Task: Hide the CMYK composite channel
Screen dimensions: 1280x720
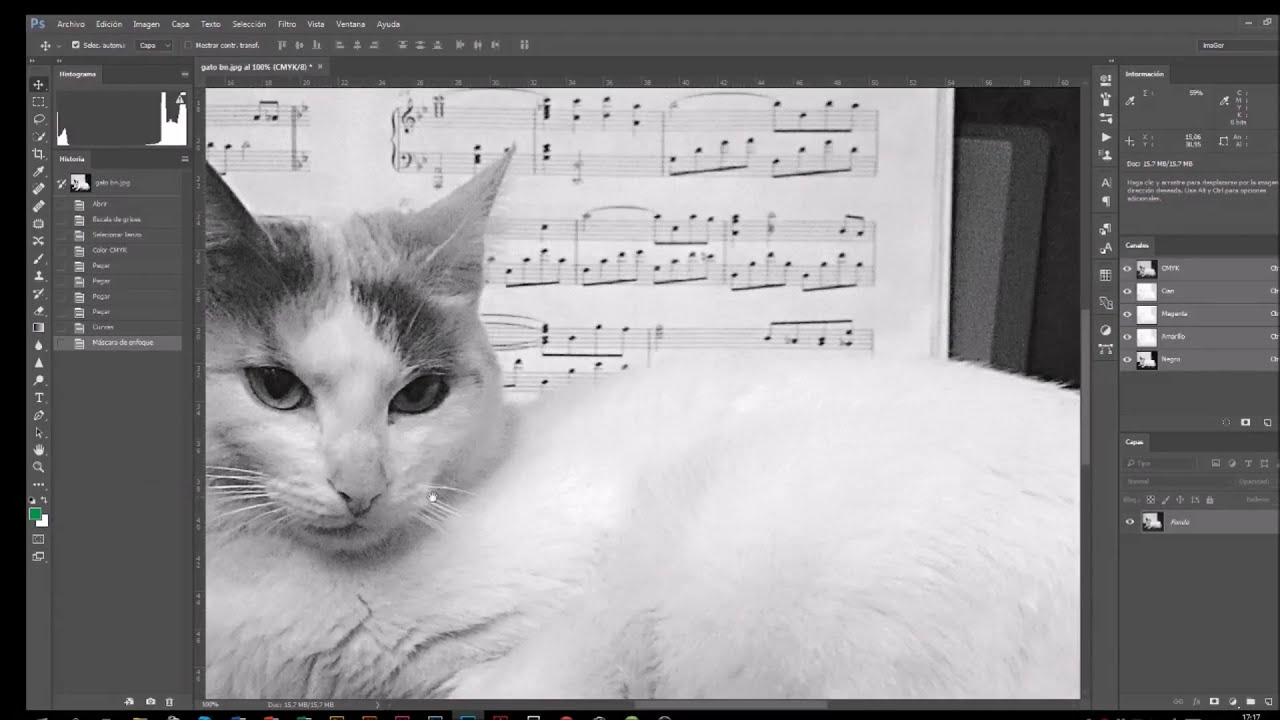Action: (x=1127, y=269)
